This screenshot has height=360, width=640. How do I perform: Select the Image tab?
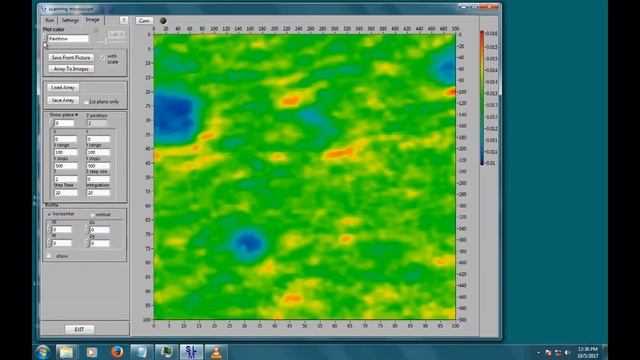pyautogui.click(x=92, y=20)
